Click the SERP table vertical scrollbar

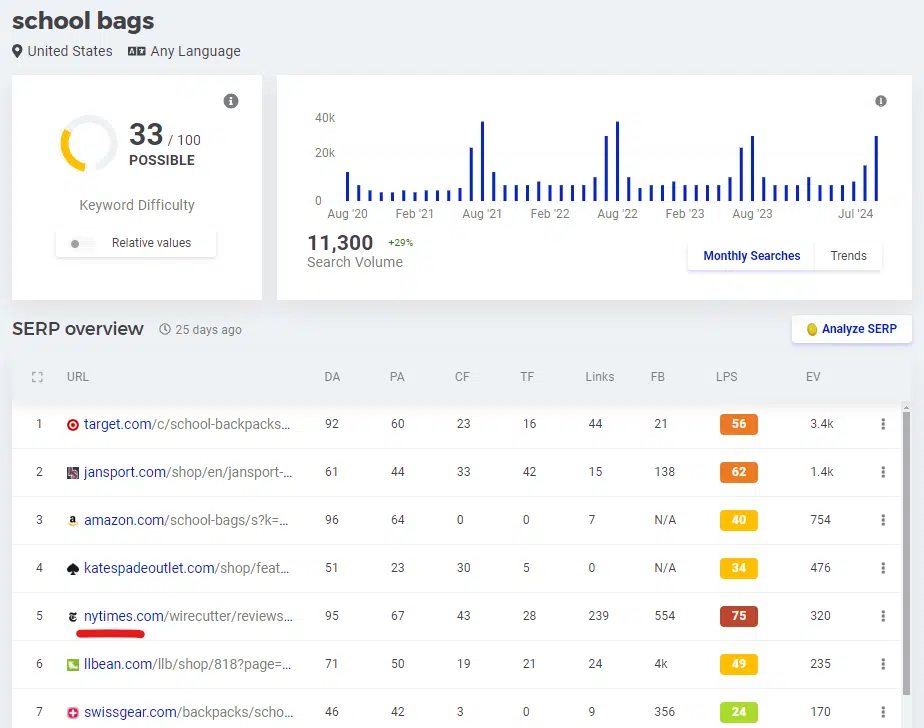coord(906,553)
